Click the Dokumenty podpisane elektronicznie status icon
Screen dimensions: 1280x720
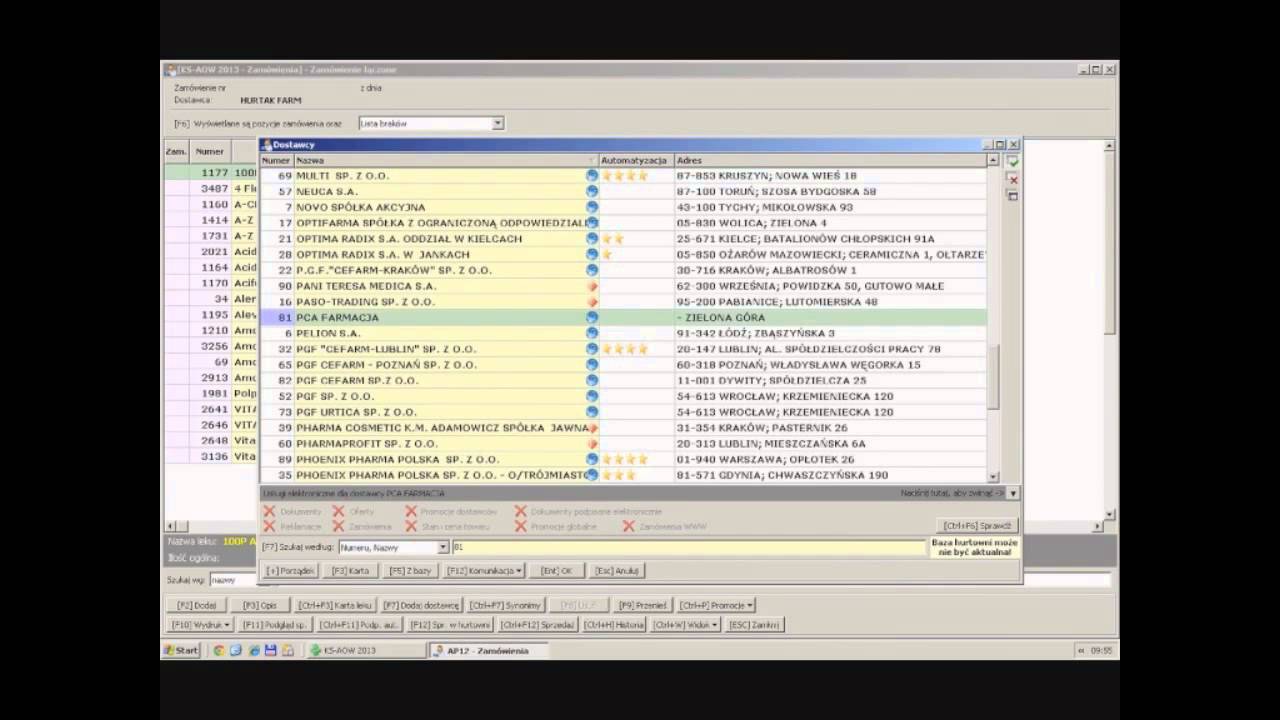[521, 511]
